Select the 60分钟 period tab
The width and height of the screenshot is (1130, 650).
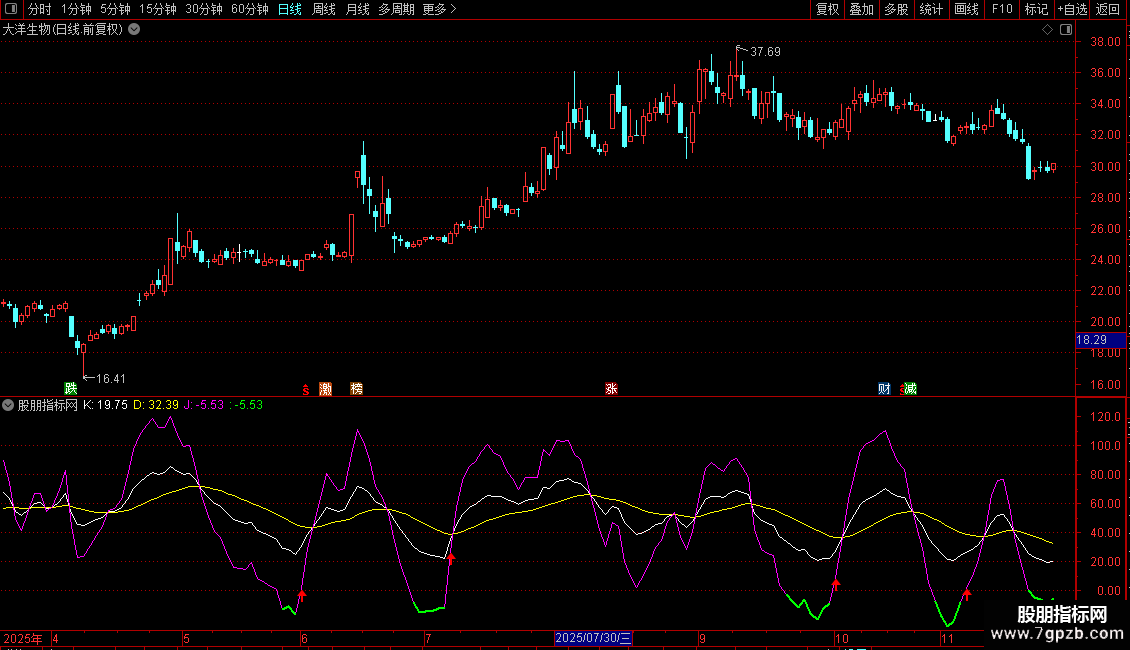coord(249,10)
